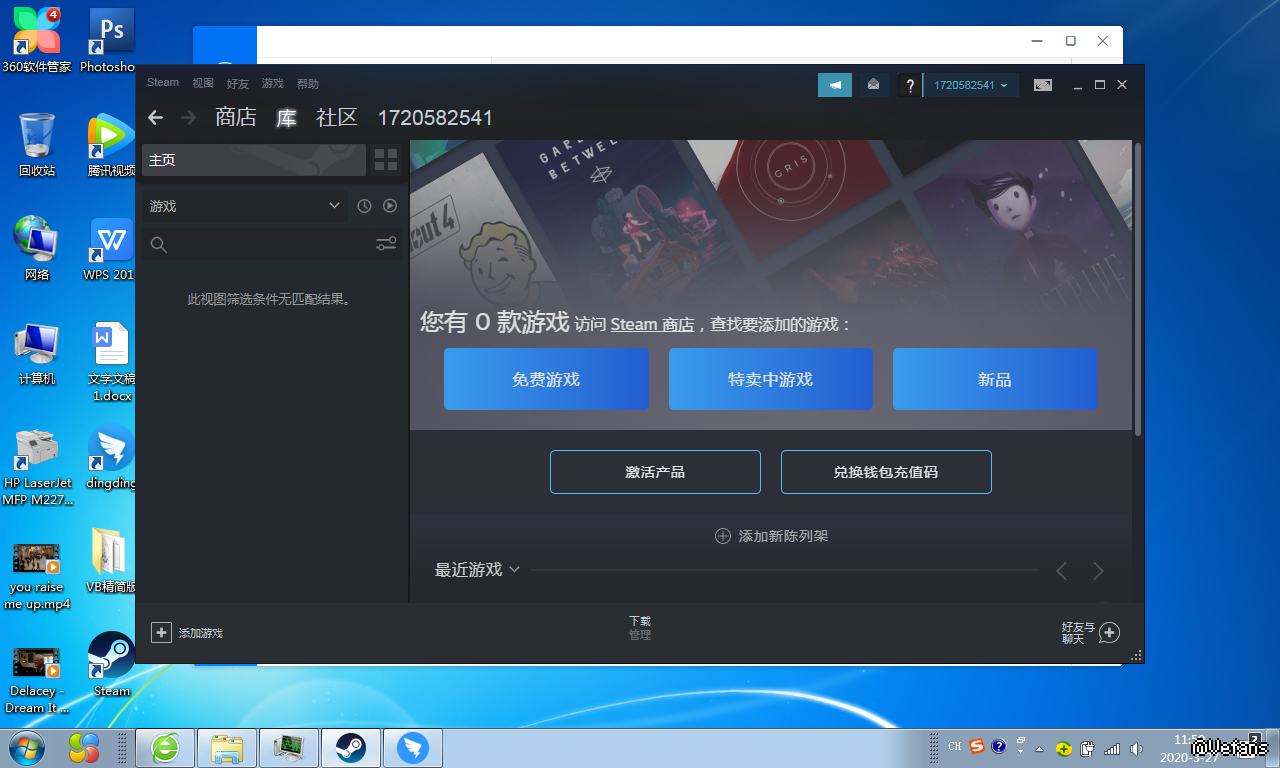Click the Sogou input method tray icon

point(977,747)
